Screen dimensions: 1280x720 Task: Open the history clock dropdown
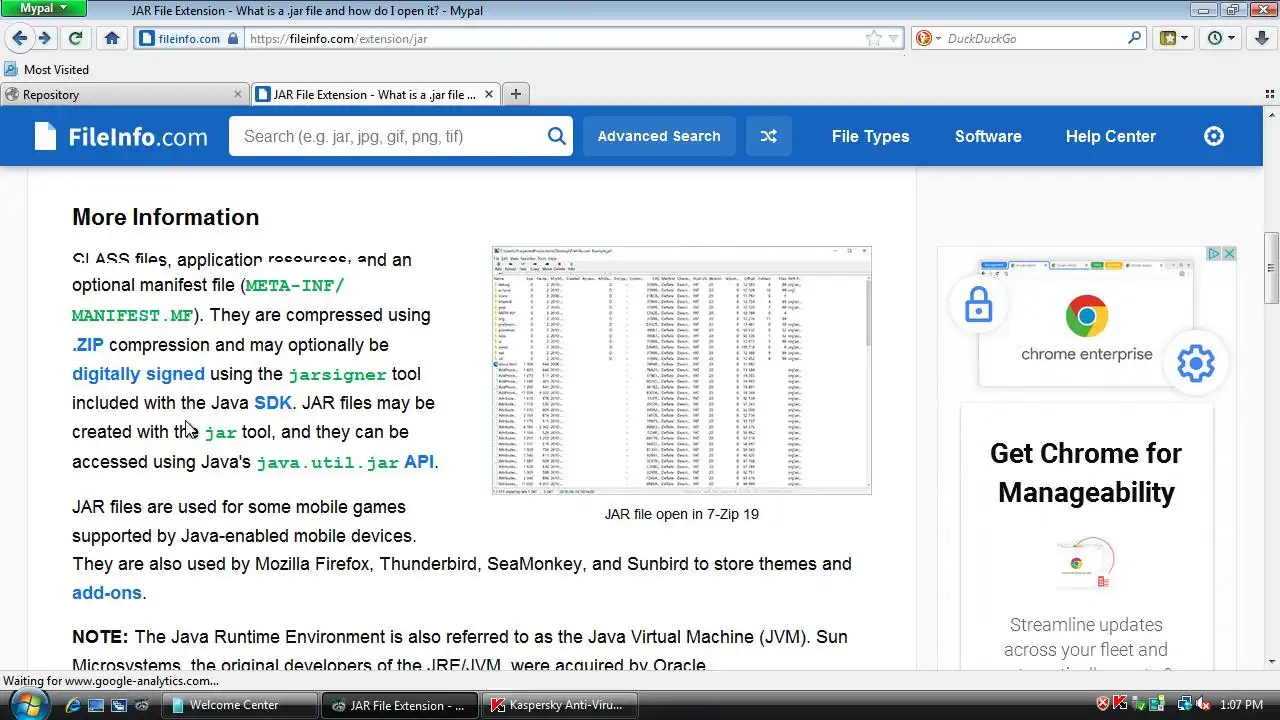(x=1221, y=38)
